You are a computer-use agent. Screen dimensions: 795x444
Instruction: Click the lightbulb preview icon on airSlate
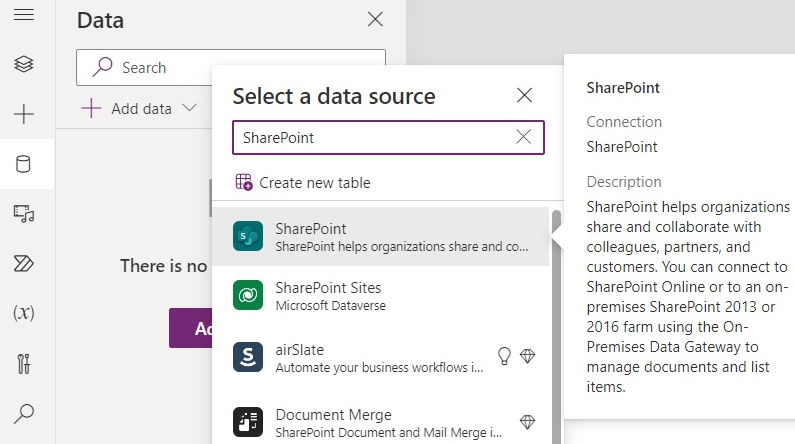(504, 356)
